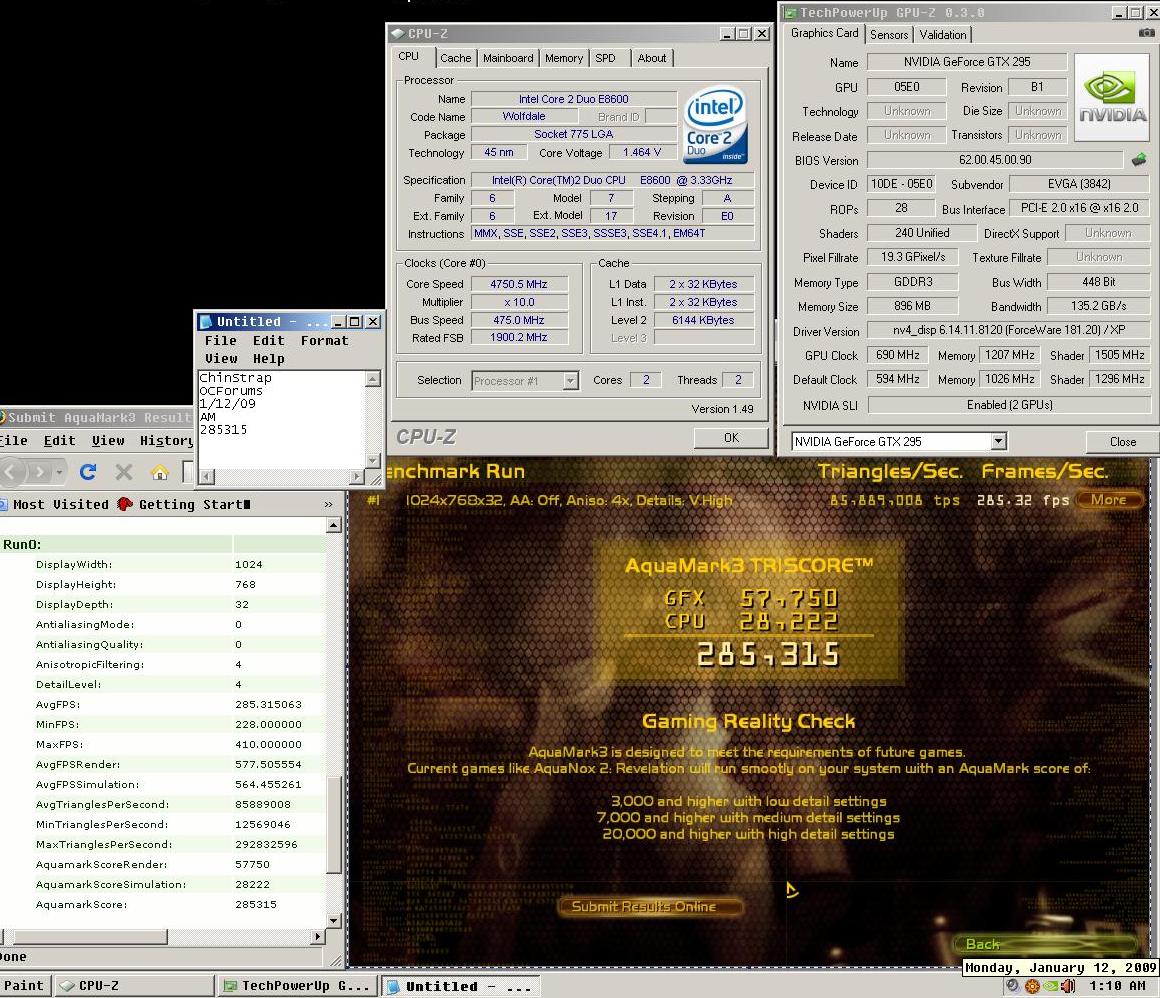1160x998 pixels.
Task: Open the Notepad Help menu
Action: click(269, 358)
